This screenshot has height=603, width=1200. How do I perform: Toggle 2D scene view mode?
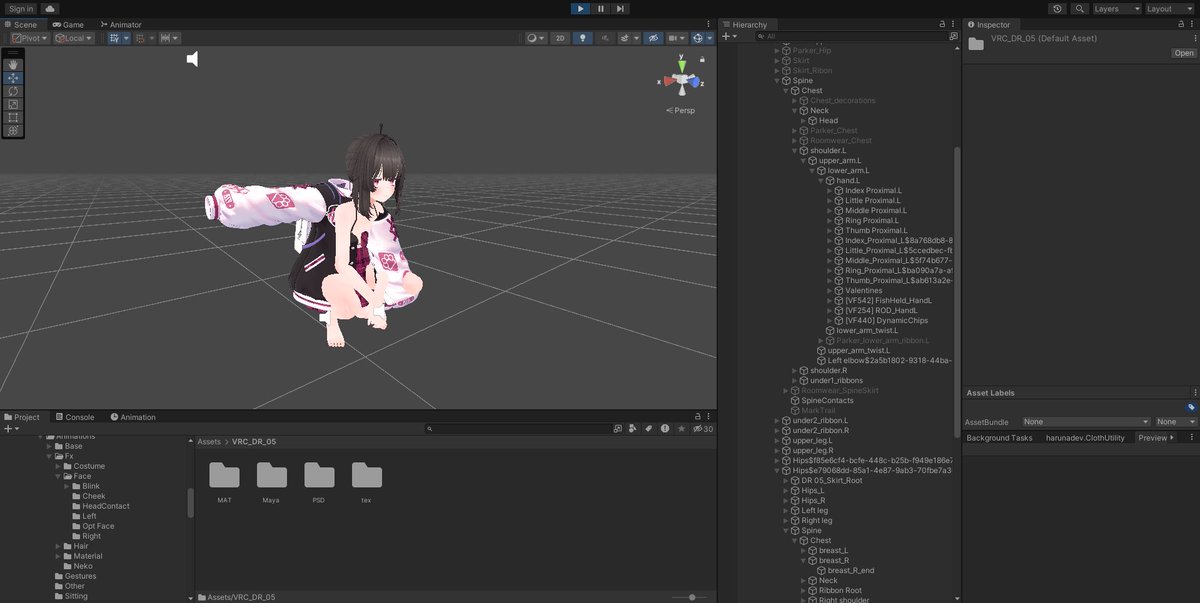point(560,38)
